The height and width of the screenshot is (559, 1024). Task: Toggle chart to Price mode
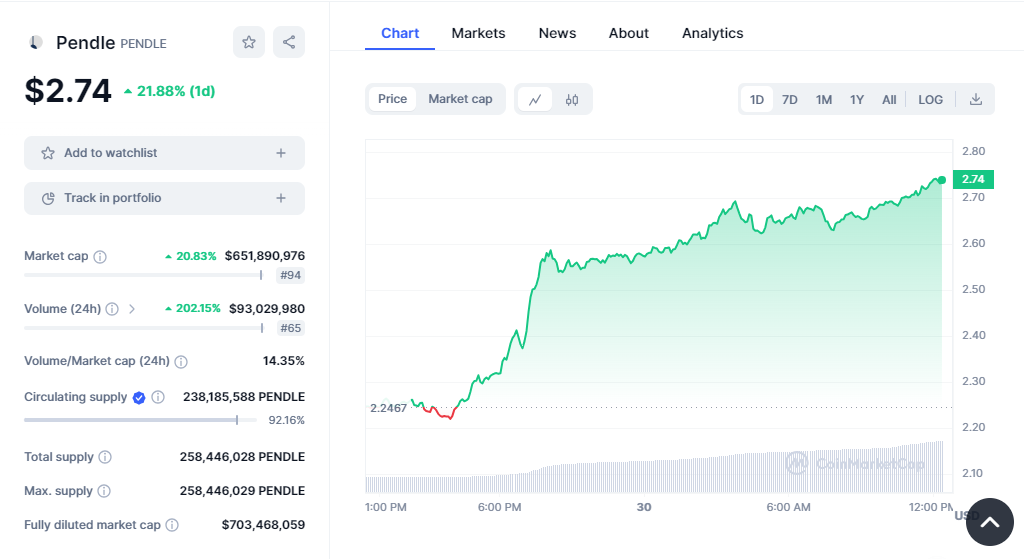pos(392,99)
